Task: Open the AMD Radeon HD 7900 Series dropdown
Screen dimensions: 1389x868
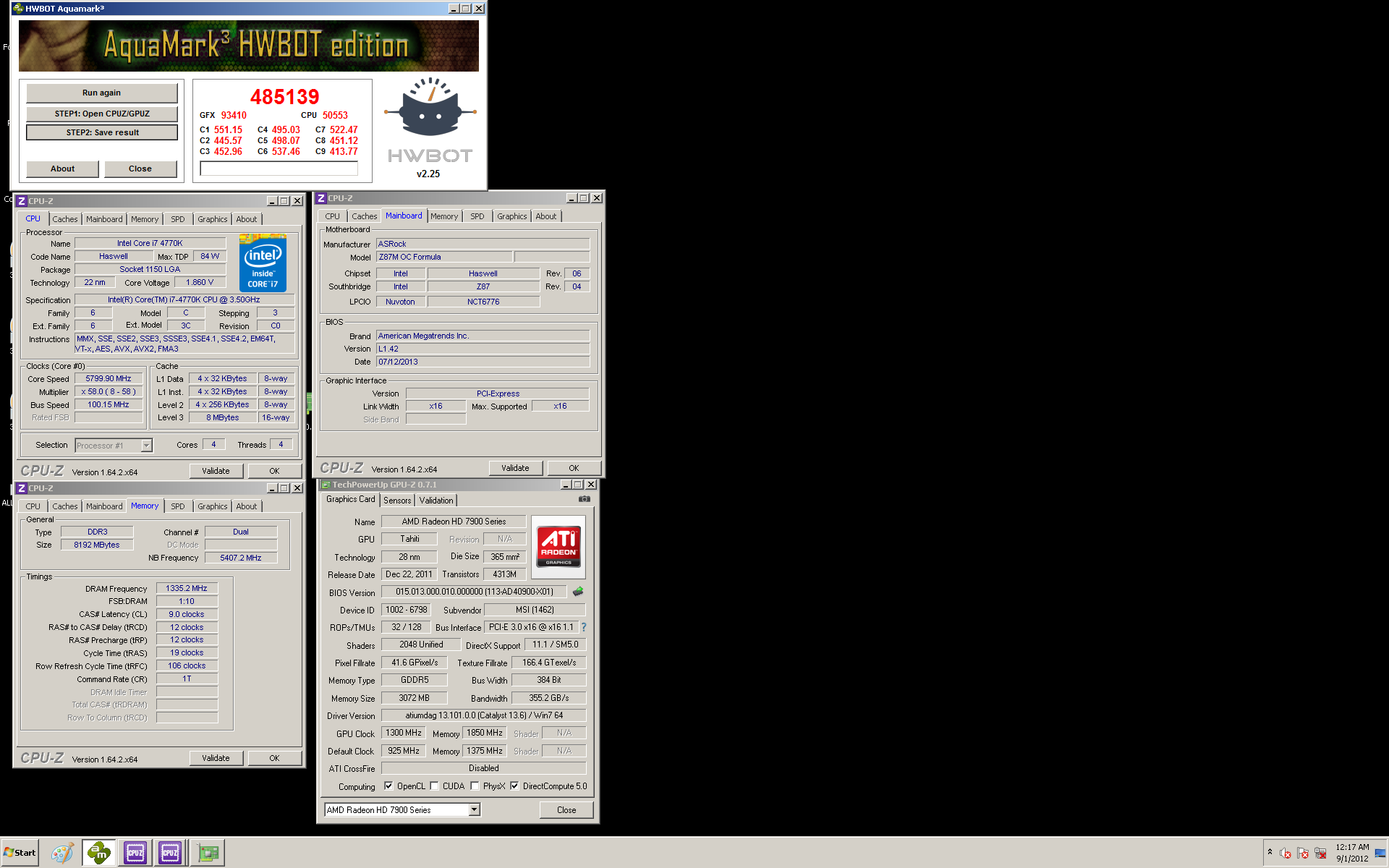Action: [475, 810]
